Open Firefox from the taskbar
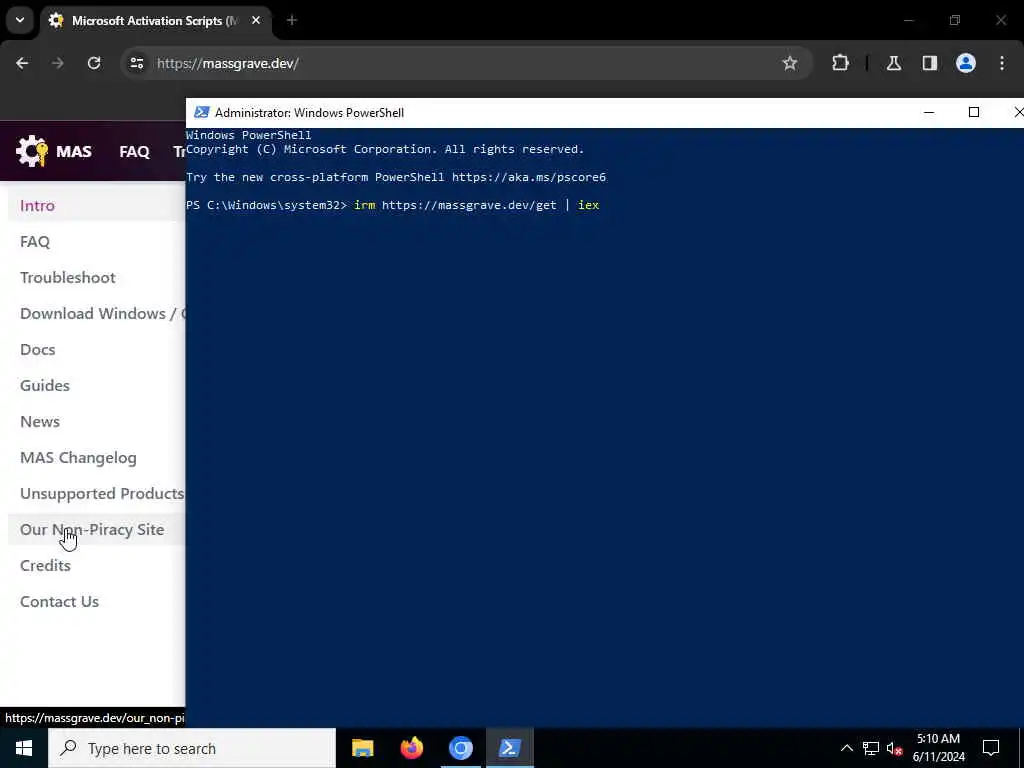Viewport: 1024px width, 768px height. (x=411, y=748)
